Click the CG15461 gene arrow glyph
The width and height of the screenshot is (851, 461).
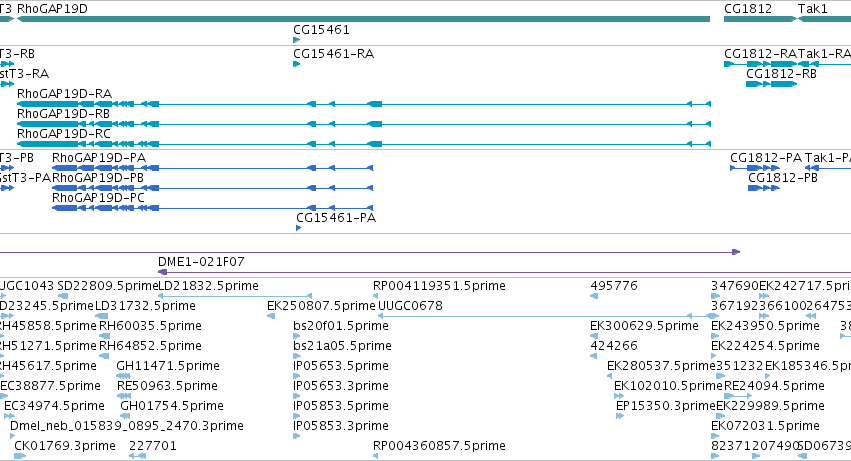296,40
